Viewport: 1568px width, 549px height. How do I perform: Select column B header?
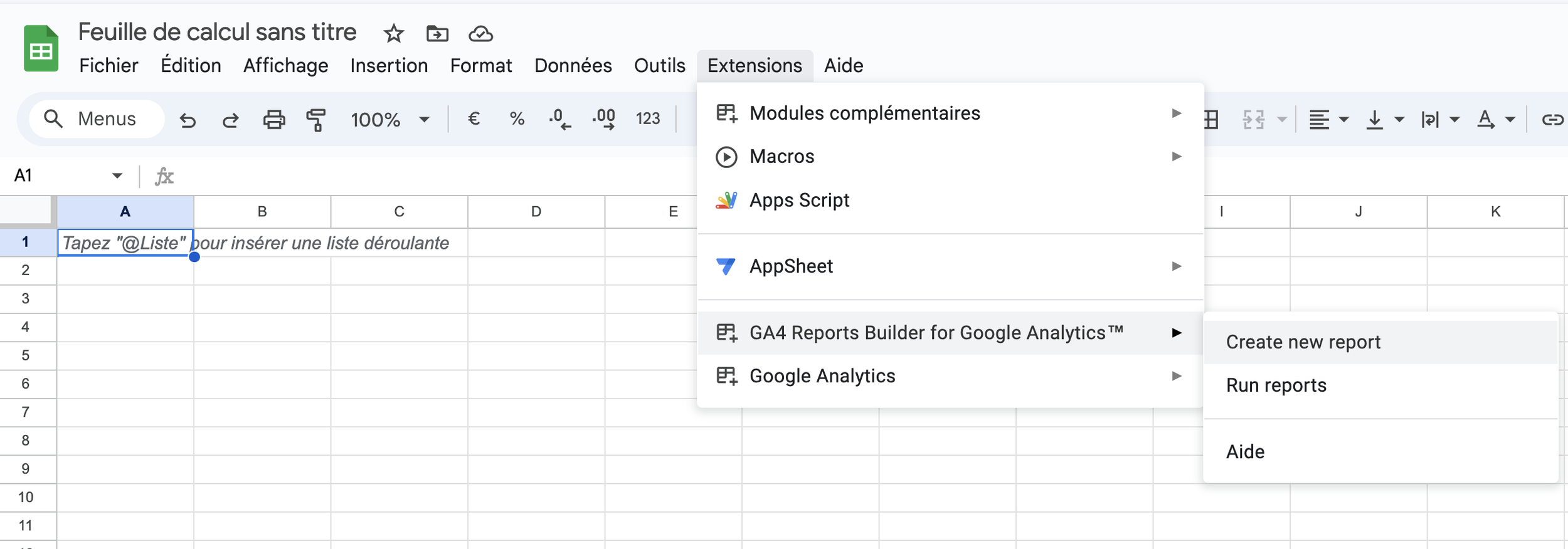click(x=262, y=212)
